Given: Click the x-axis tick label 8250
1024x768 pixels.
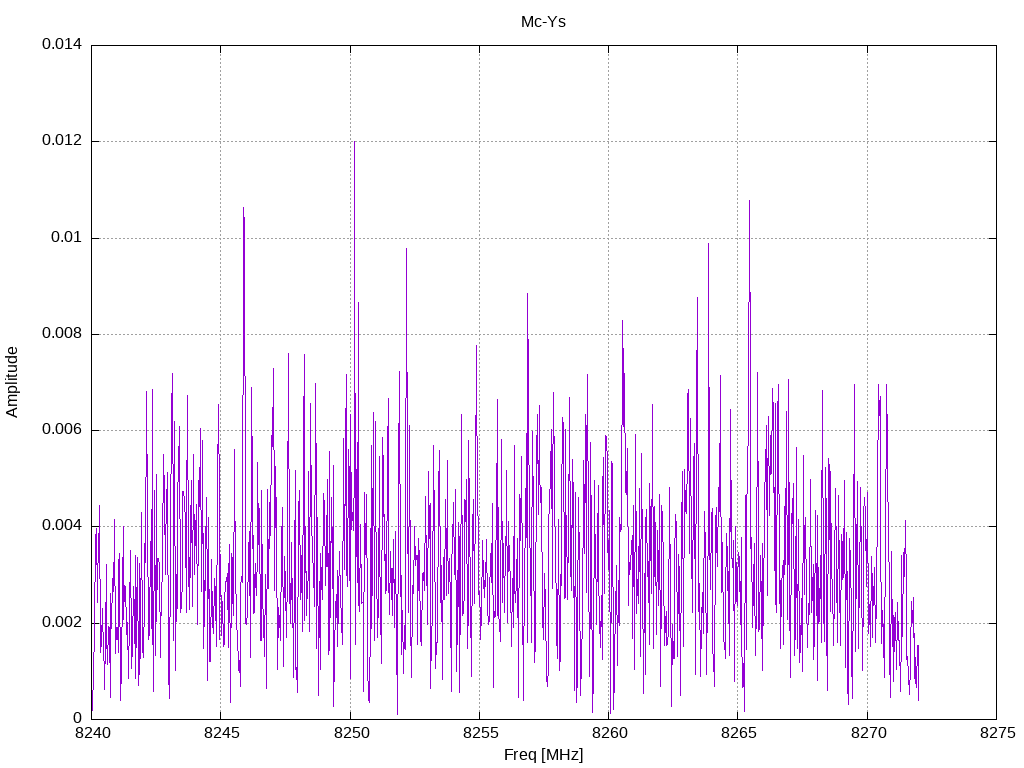Looking at the screenshot, I should [x=351, y=733].
